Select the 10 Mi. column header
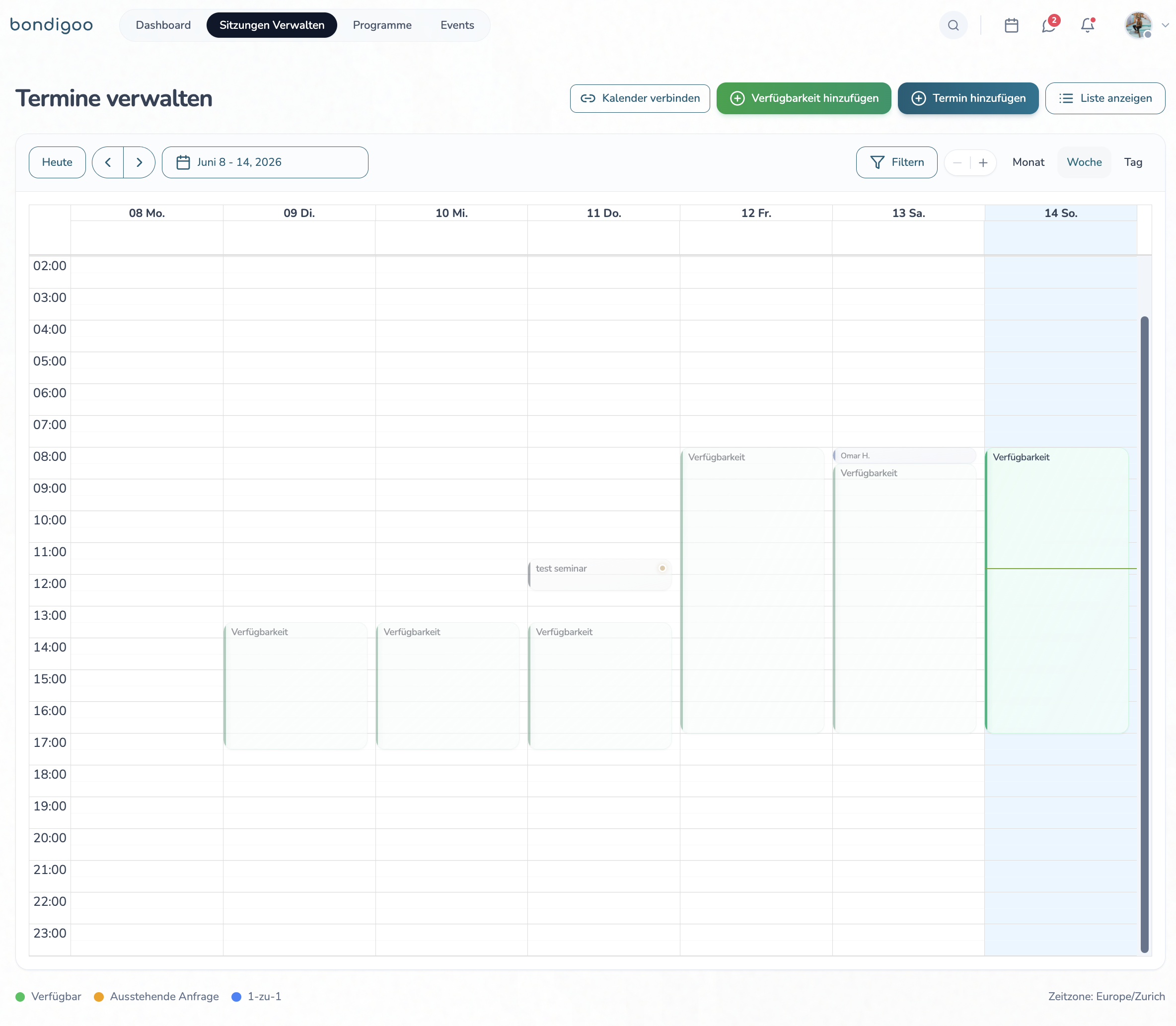 (x=452, y=213)
